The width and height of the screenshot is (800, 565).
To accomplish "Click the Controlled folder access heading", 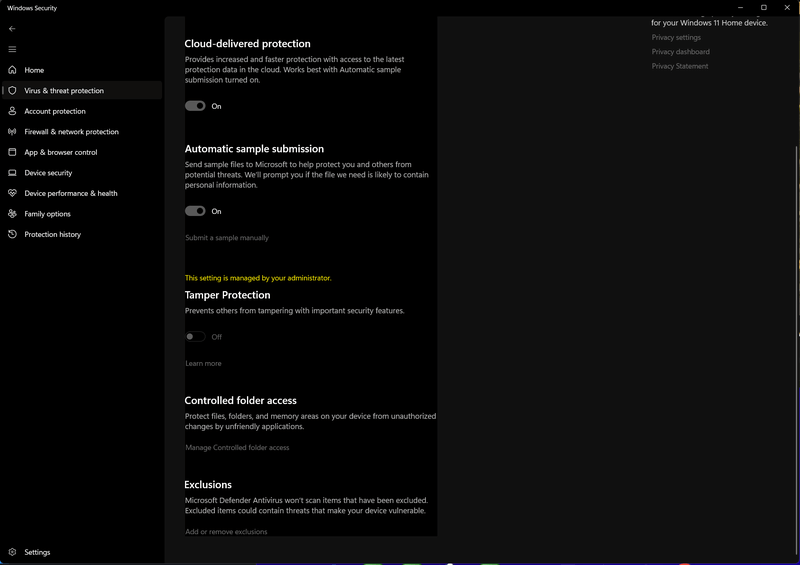I will [240, 400].
